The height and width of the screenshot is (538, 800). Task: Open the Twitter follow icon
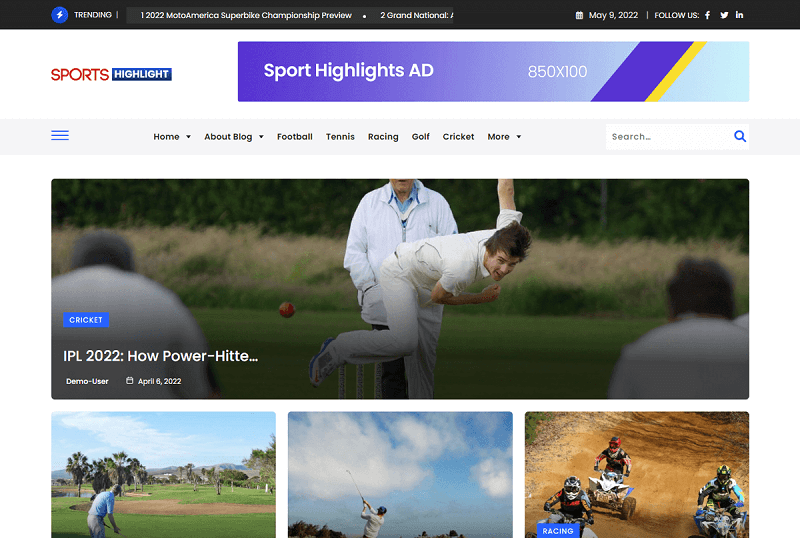click(x=724, y=15)
